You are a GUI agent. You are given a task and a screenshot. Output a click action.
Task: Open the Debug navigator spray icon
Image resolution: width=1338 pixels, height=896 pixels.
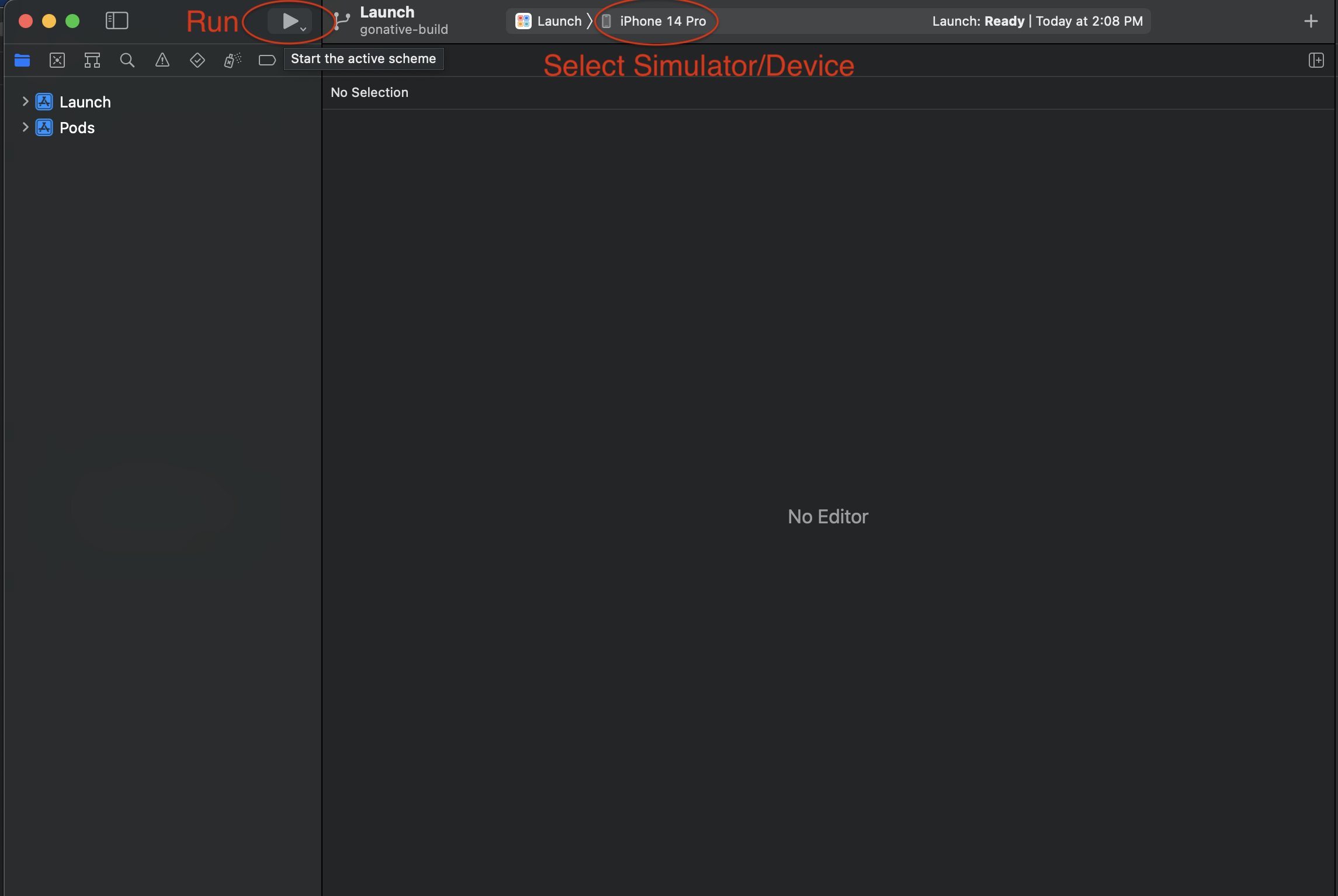tap(233, 60)
